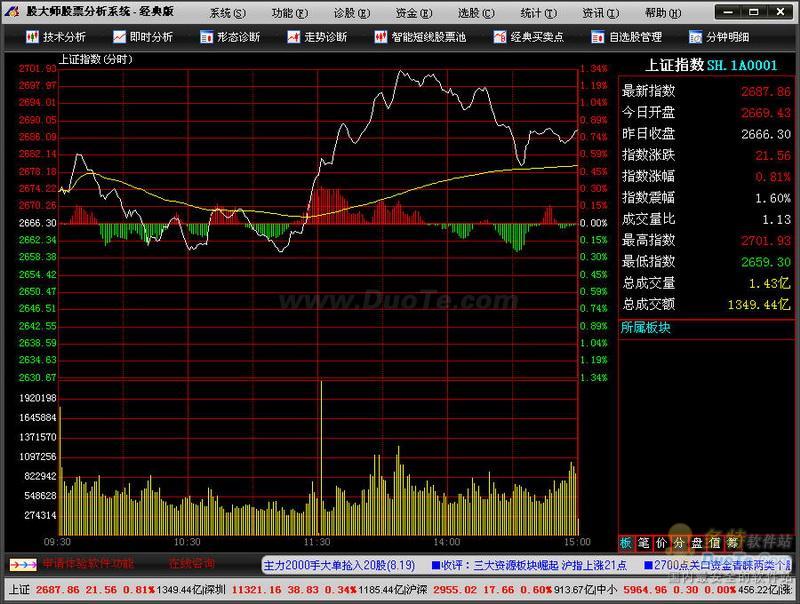Click the 昨日收盘 value 2666.30

coord(766,134)
